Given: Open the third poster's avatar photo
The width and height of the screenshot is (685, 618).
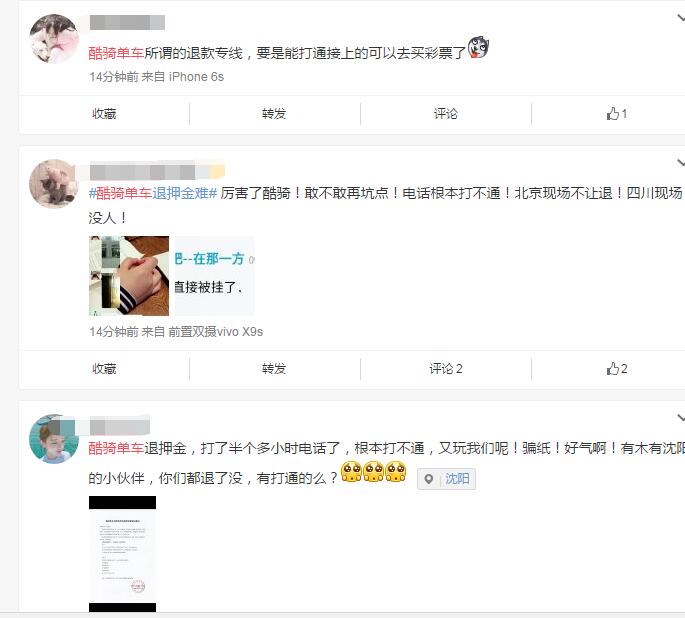Looking at the screenshot, I should pyautogui.click(x=54, y=439).
